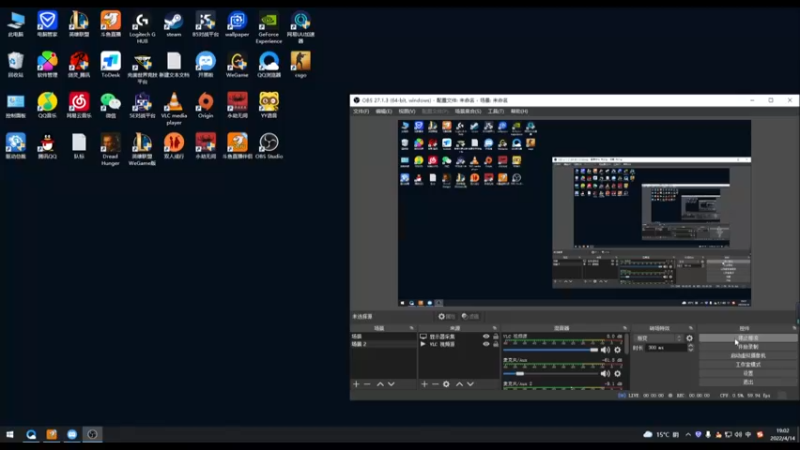
Task: Click Start Virtual Camera button
Action: (748, 356)
